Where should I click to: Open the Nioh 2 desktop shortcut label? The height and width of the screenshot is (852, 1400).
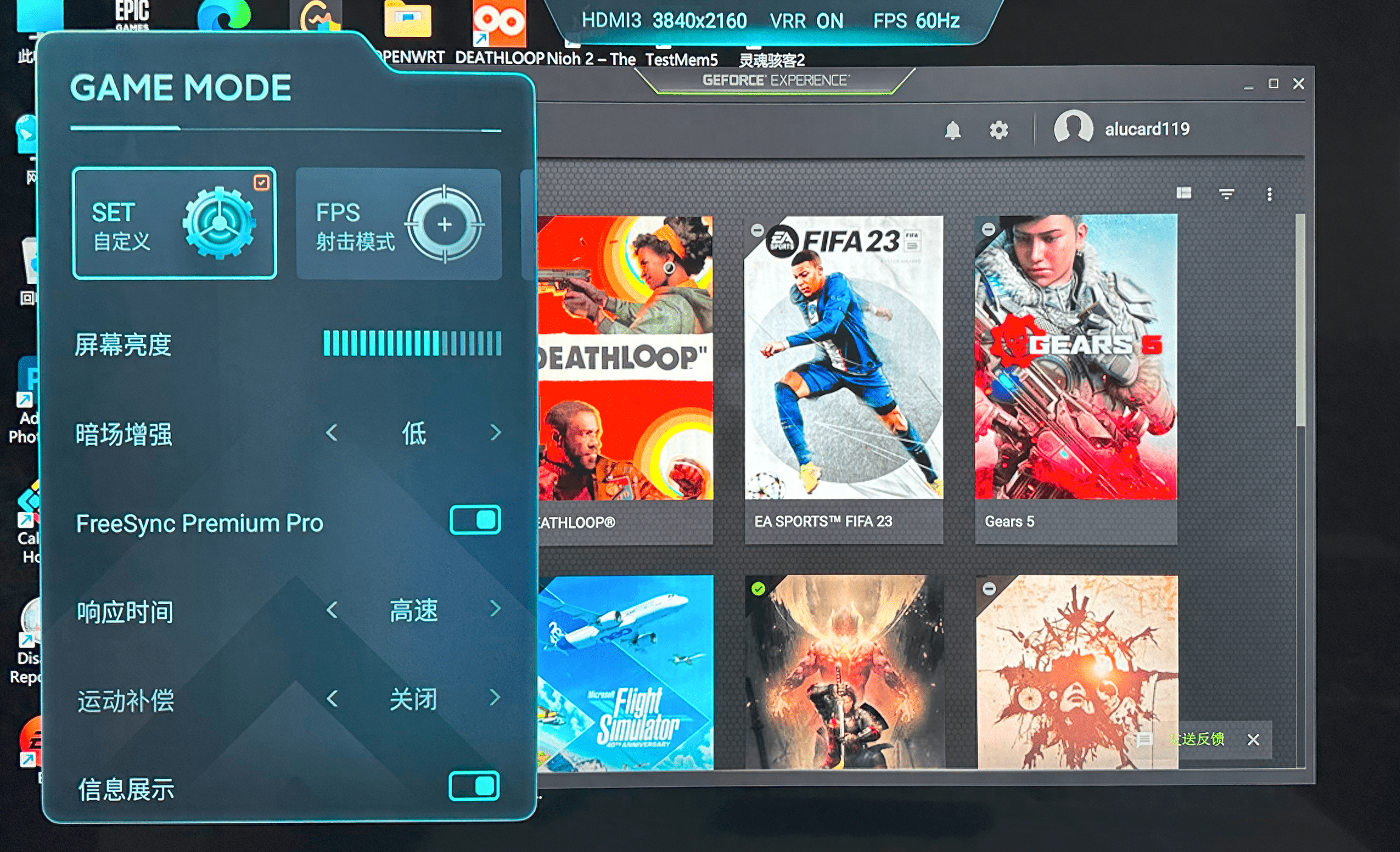point(591,59)
